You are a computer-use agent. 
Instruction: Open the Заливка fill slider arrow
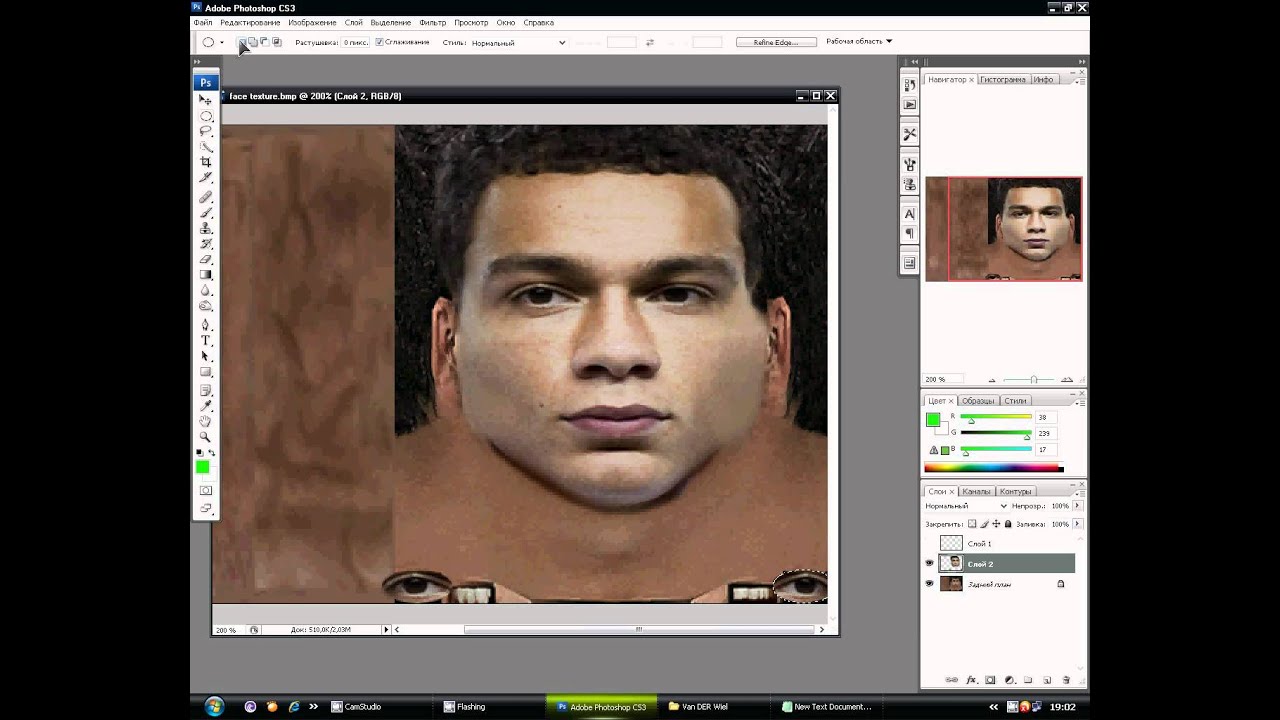[1078, 524]
